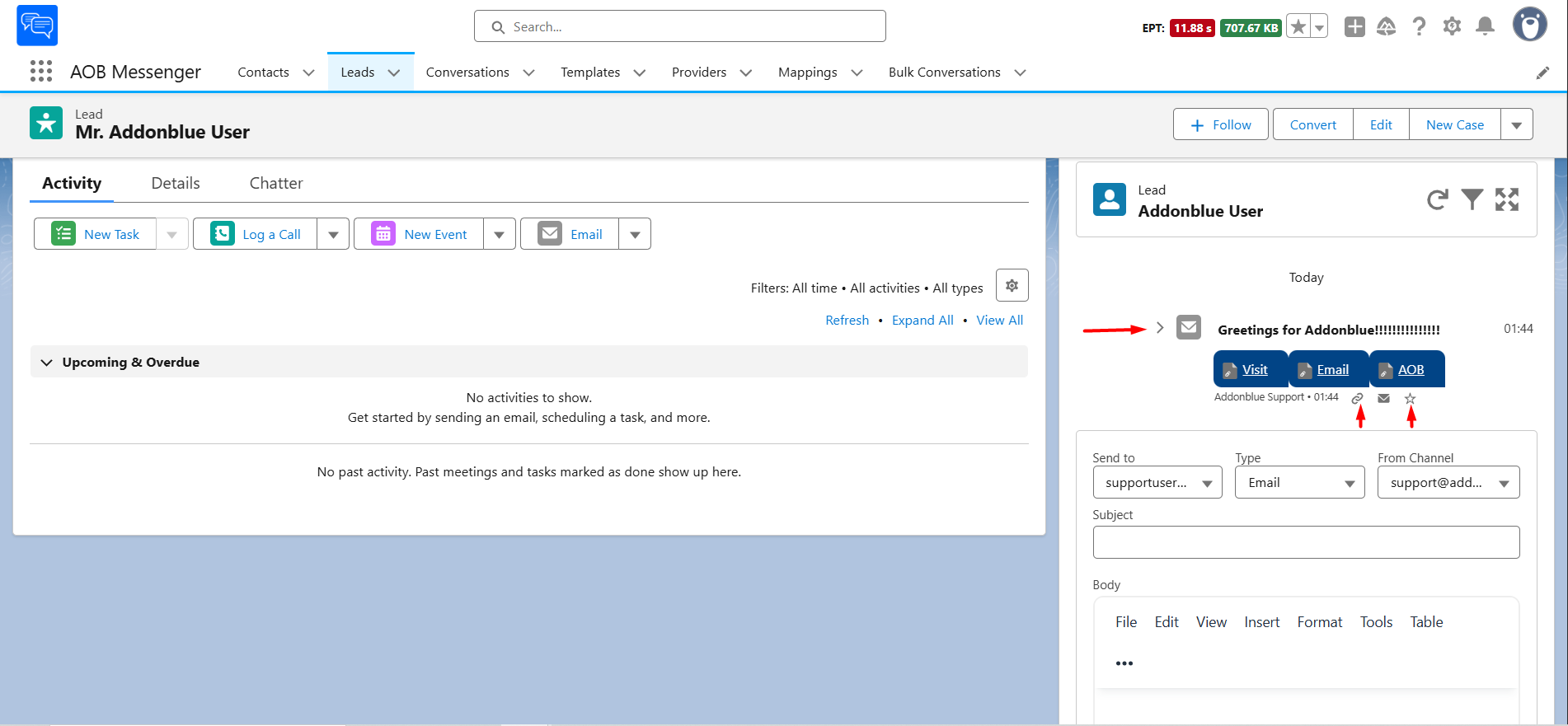Click the small envelope icon under message
The width and height of the screenshot is (1568, 726).
[x=1384, y=398]
